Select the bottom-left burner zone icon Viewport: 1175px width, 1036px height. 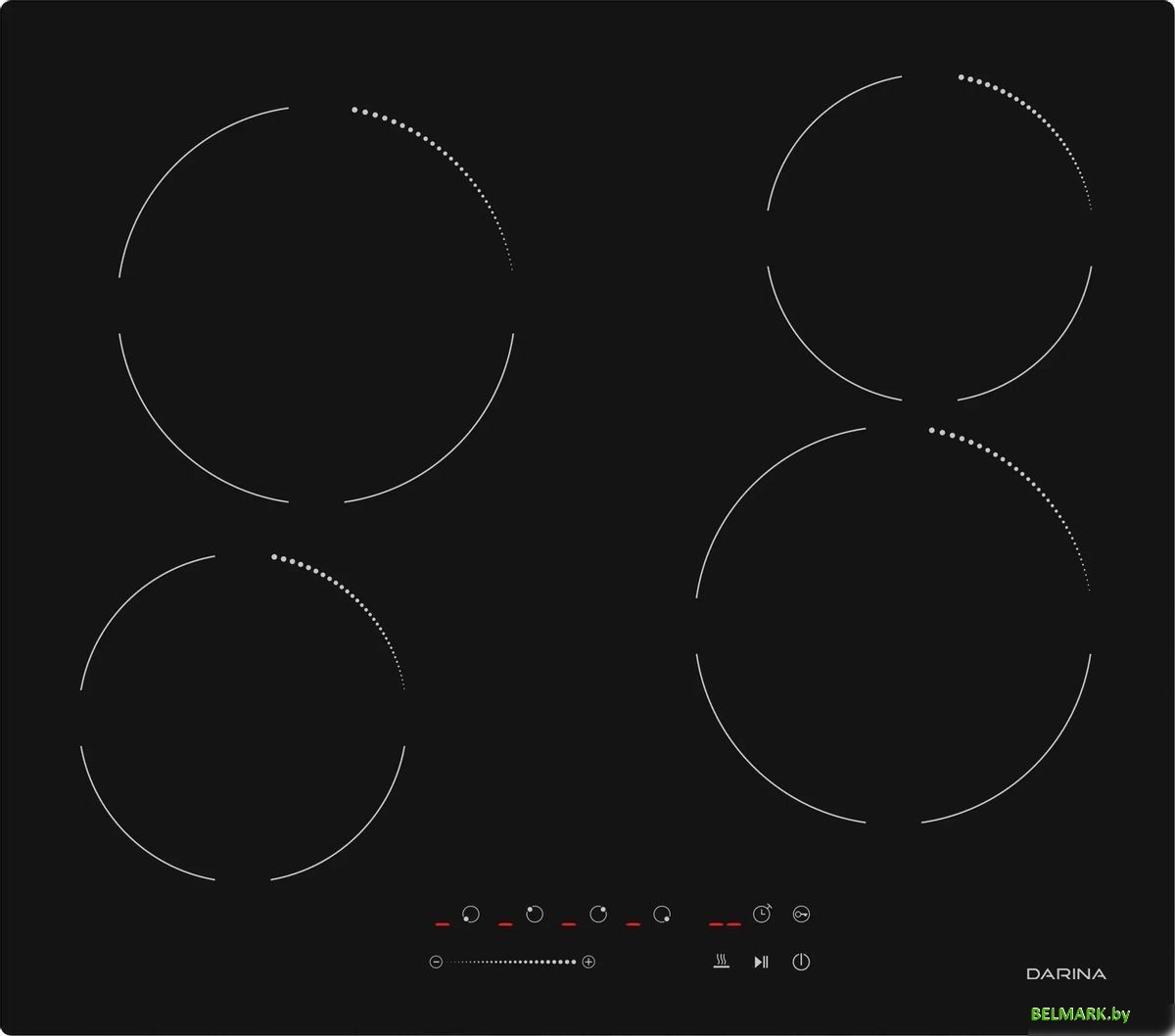click(471, 915)
